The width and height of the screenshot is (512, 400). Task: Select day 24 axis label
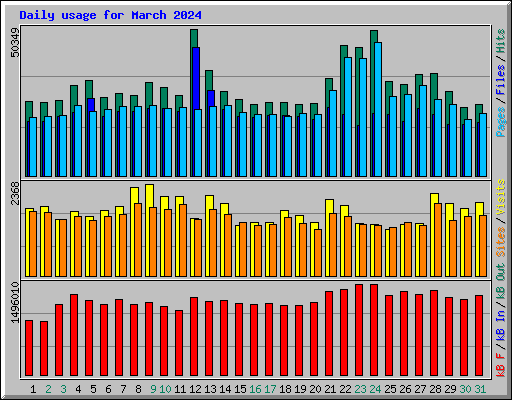(x=375, y=389)
